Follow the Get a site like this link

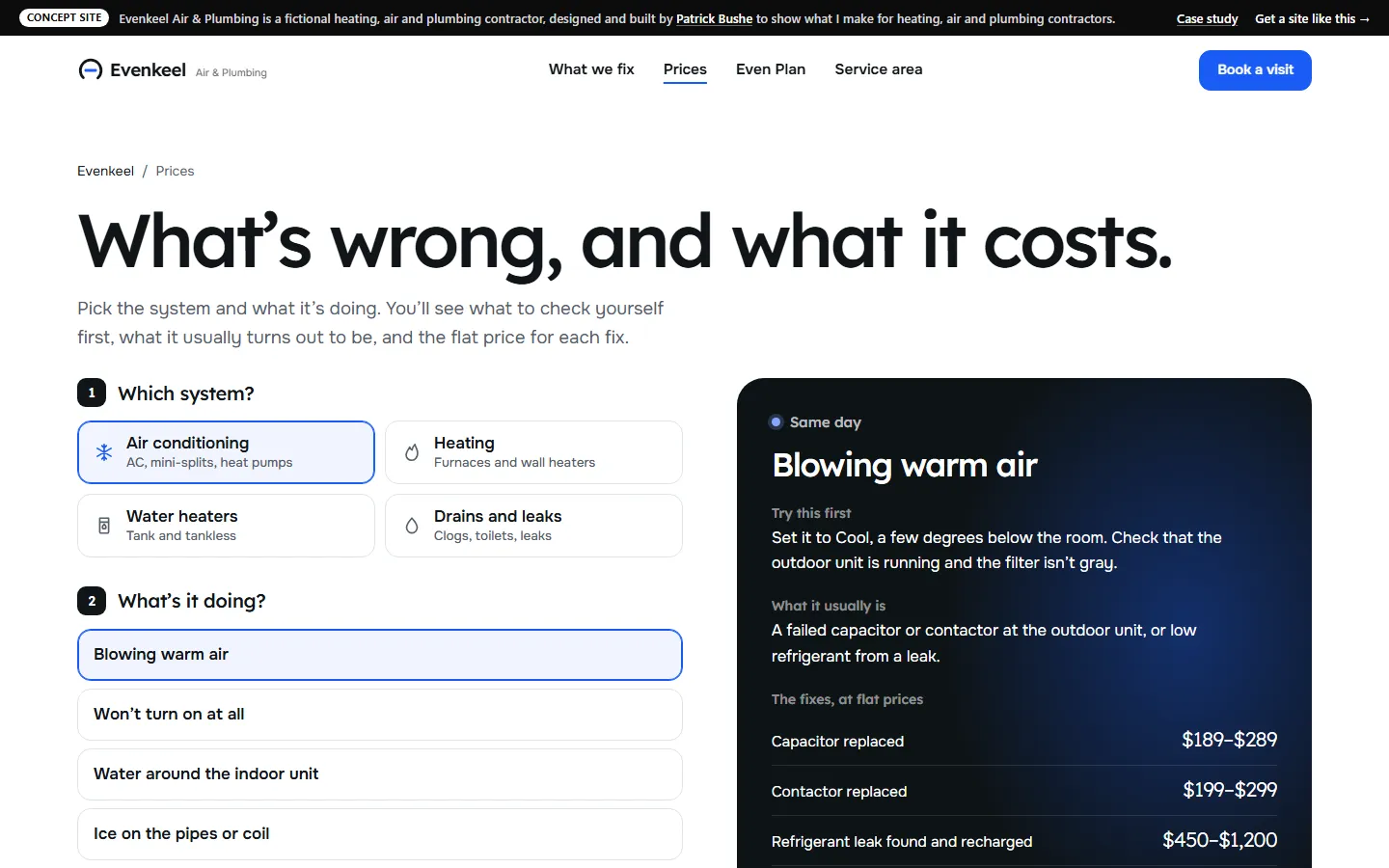coord(1312,18)
